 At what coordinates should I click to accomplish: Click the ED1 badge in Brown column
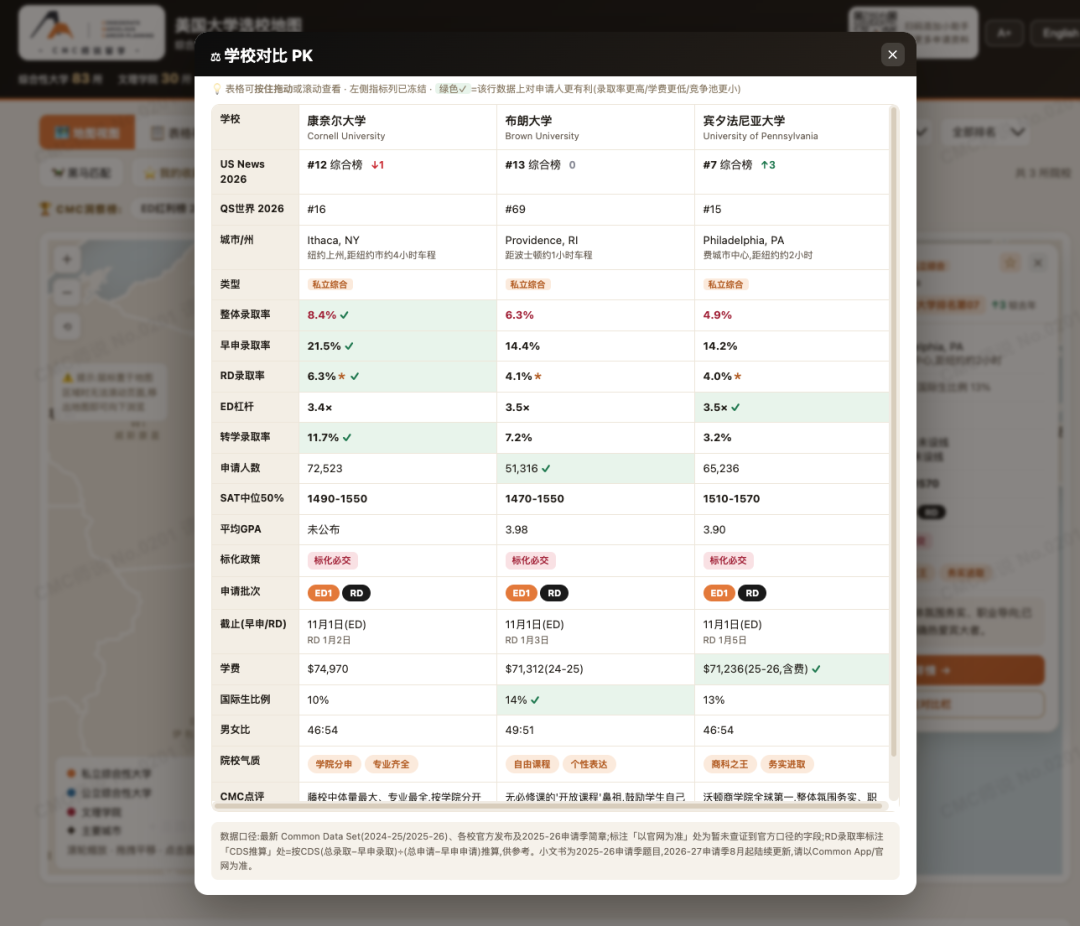[x=521, y=593]
